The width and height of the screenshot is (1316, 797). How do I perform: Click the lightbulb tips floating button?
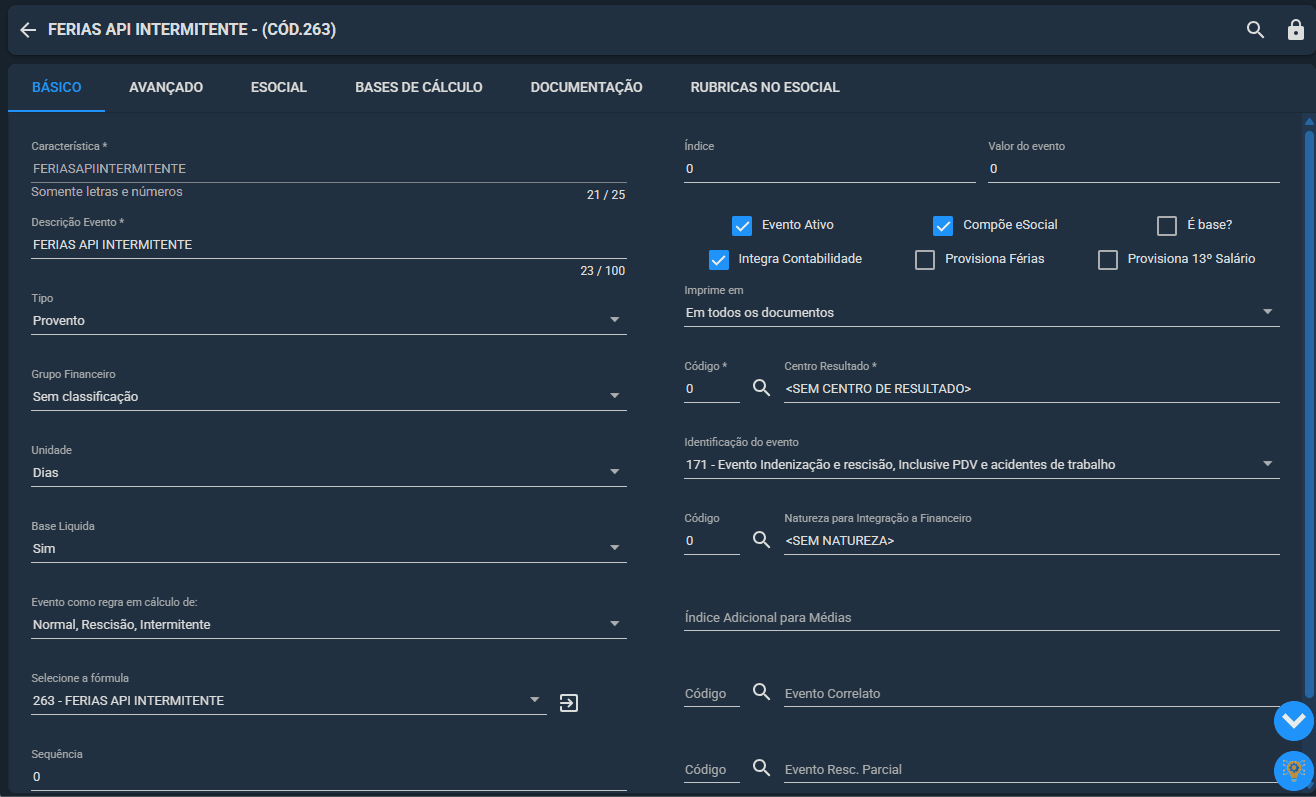tap(1294, 771)
